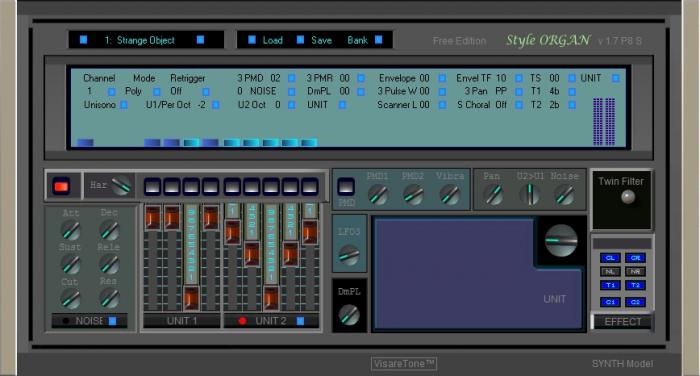Adjust the U2>U1 knob
The width and height of the screenshot is (700, 376).
[x=530, y=195]
